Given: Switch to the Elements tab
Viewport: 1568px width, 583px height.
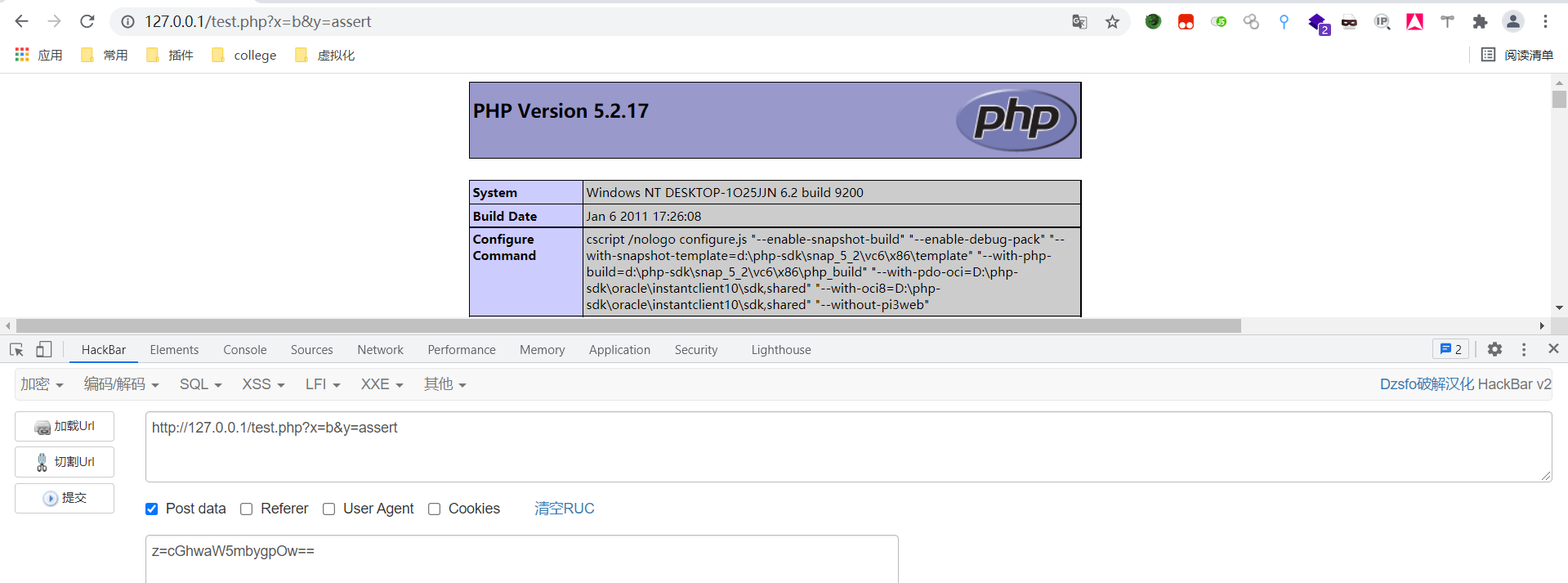Looking at the screenshot, I should tap(174, 350).
